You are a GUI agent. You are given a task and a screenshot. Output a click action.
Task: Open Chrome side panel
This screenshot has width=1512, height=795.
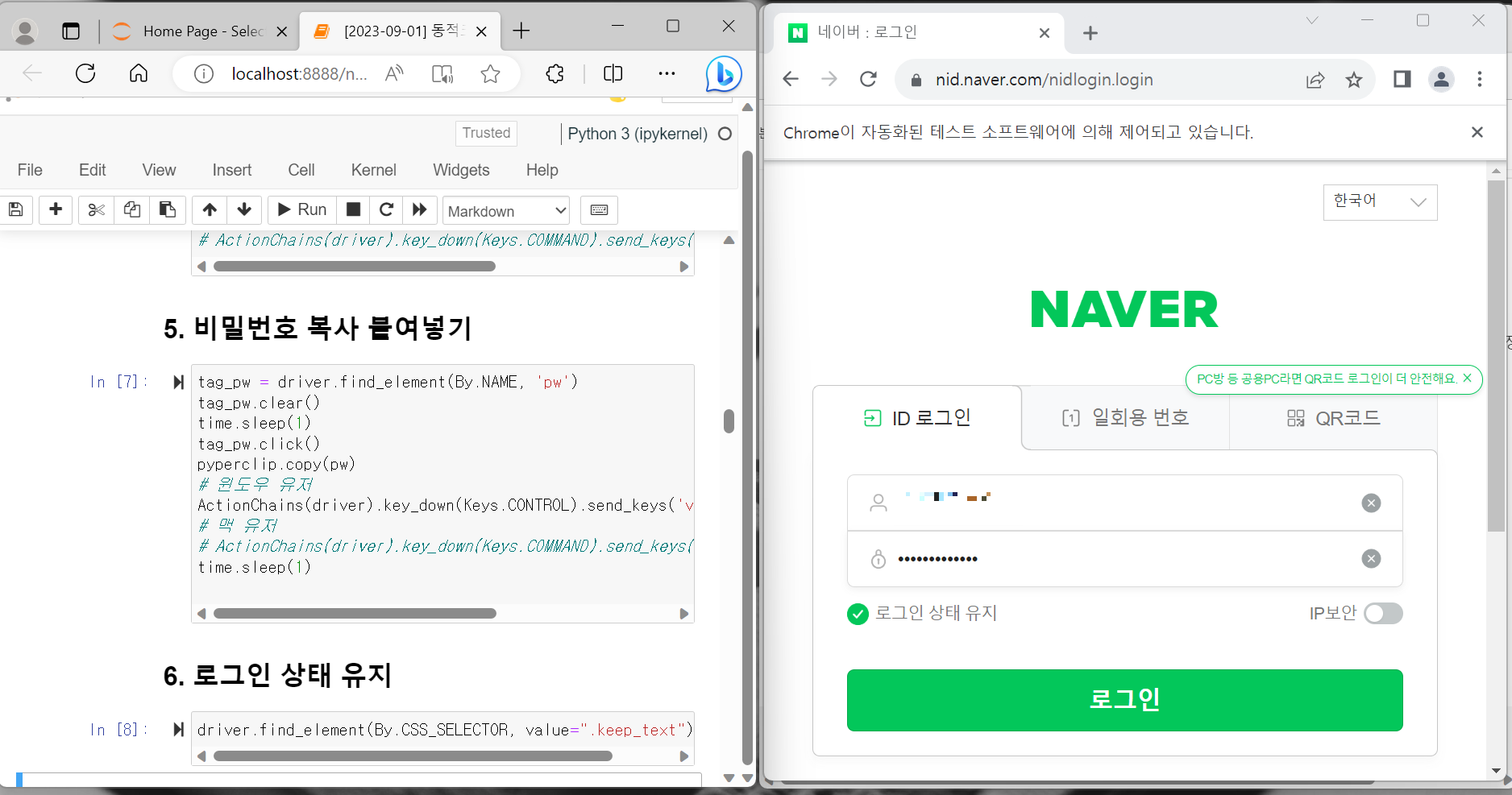(x=1402, y=79)
